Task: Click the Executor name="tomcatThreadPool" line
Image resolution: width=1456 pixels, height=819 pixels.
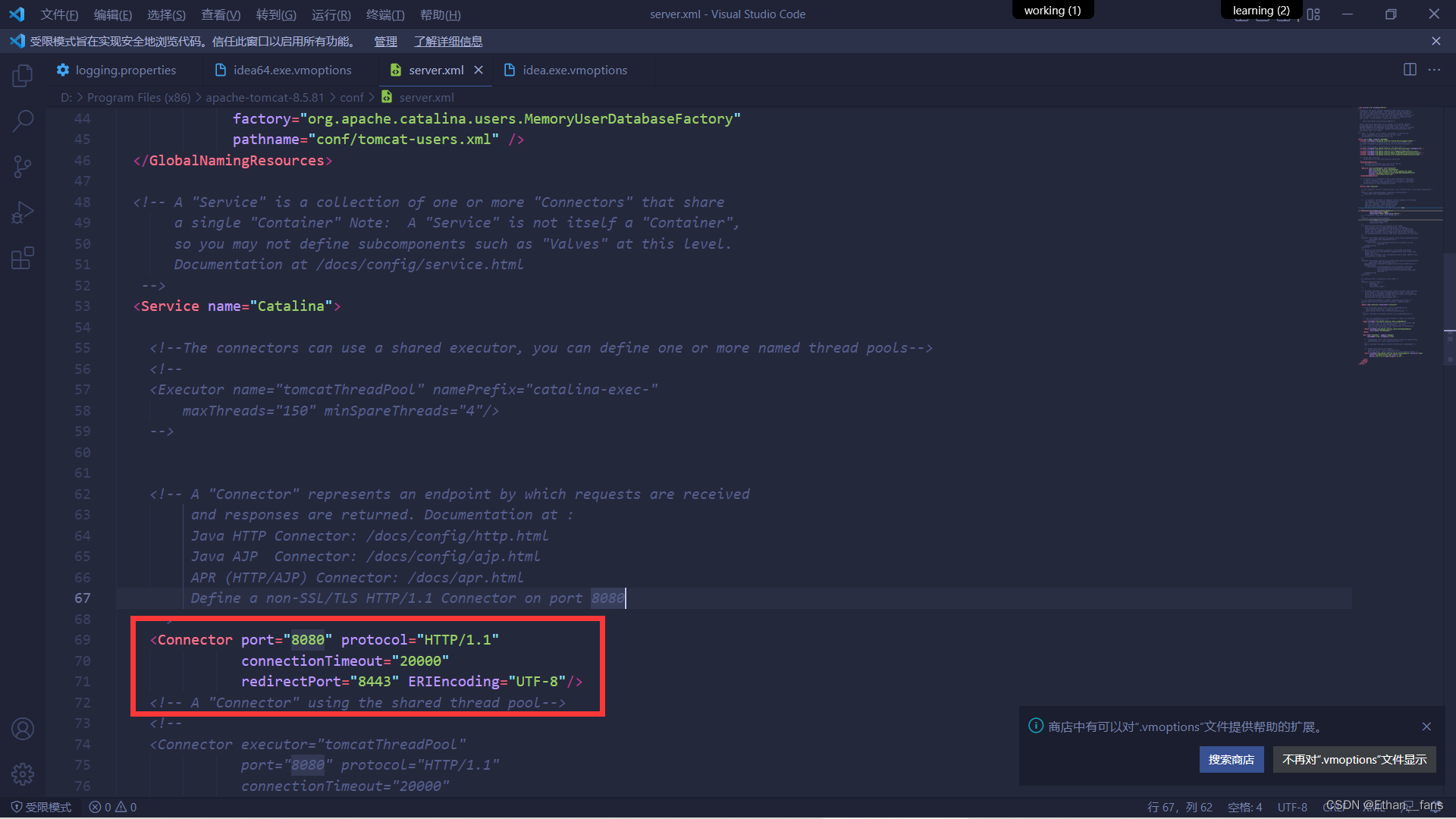Action: point(403,390)
